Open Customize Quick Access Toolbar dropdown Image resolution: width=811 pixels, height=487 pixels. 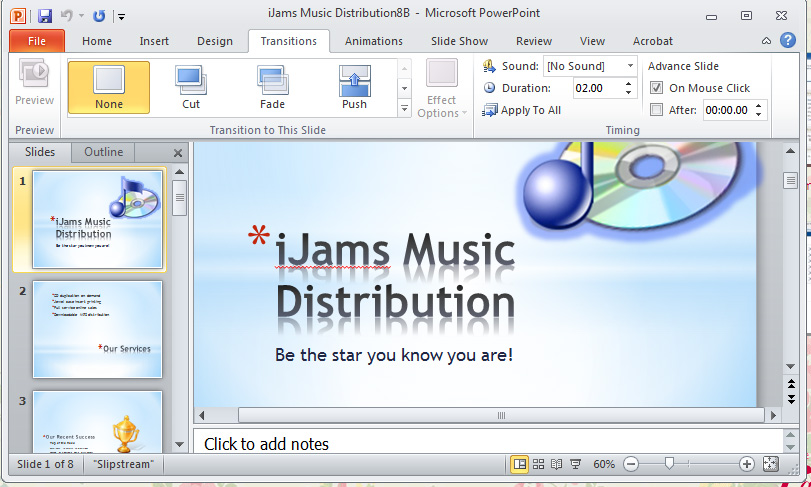(x=121, y=17)
